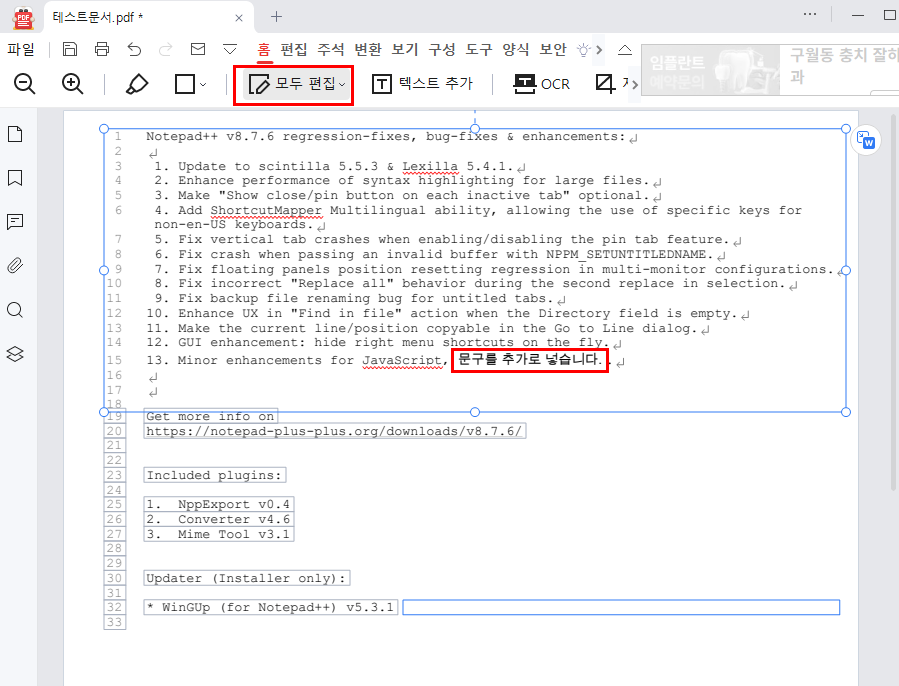Switch to the 변환 tab
Viewport: 899px width, 686px height.
(368, 49)
